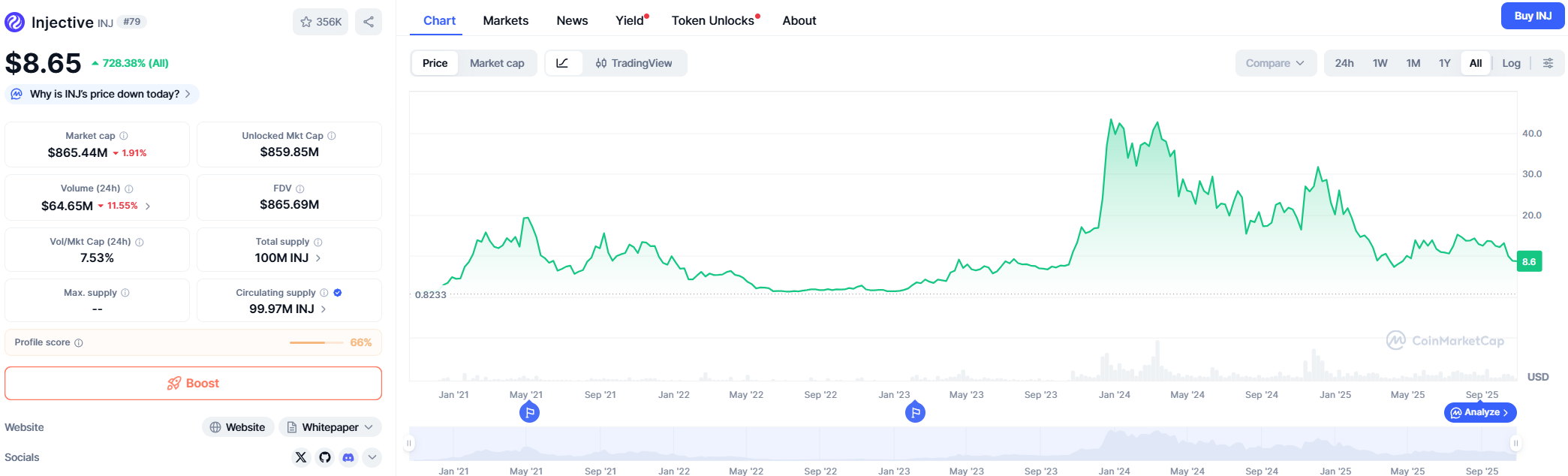Click the 356K watchlist count button
This screenshot has width=1568, height=476.
click(x=321, y=22)
